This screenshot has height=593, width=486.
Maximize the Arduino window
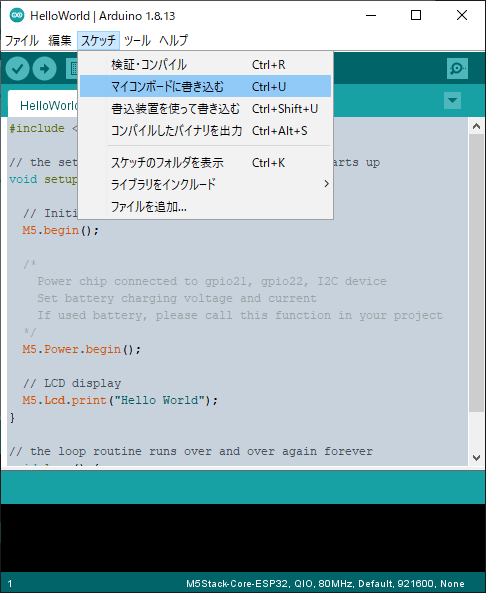click(416, 16)
